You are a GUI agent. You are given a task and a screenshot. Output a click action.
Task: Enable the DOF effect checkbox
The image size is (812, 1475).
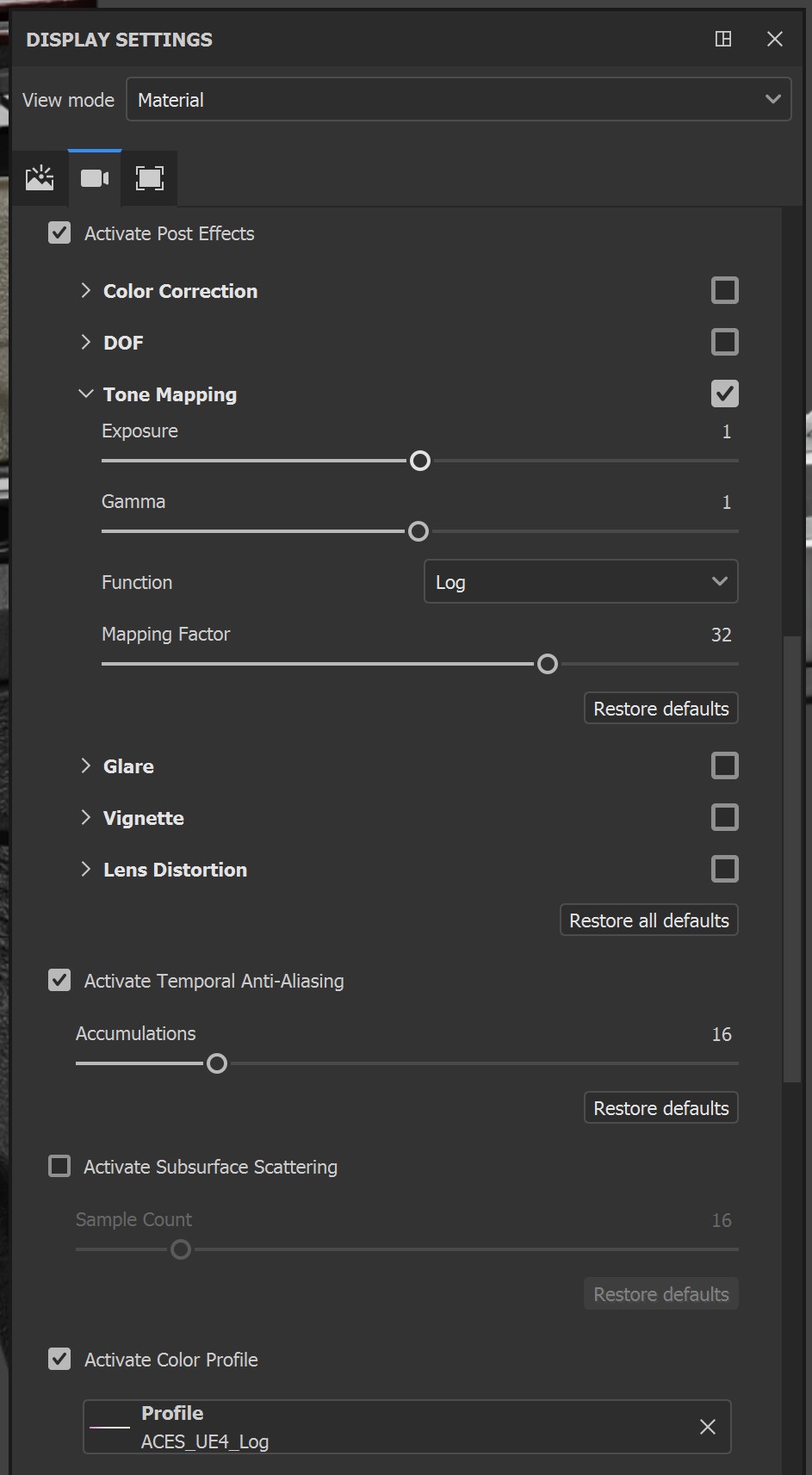click(724, 342)
